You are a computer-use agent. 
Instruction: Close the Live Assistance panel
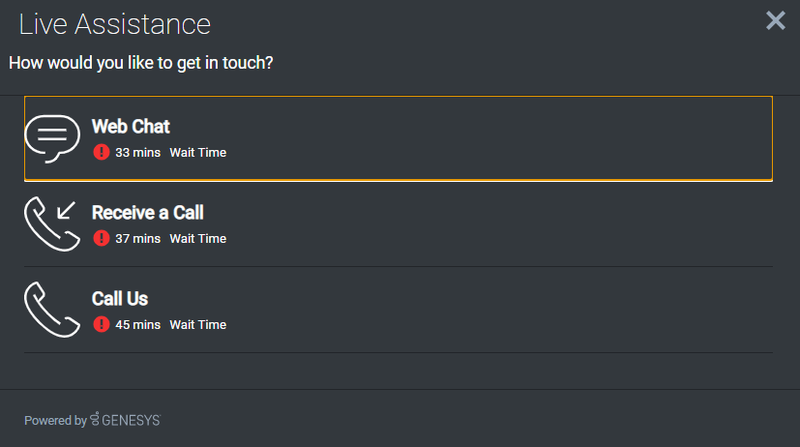point(776,20)
